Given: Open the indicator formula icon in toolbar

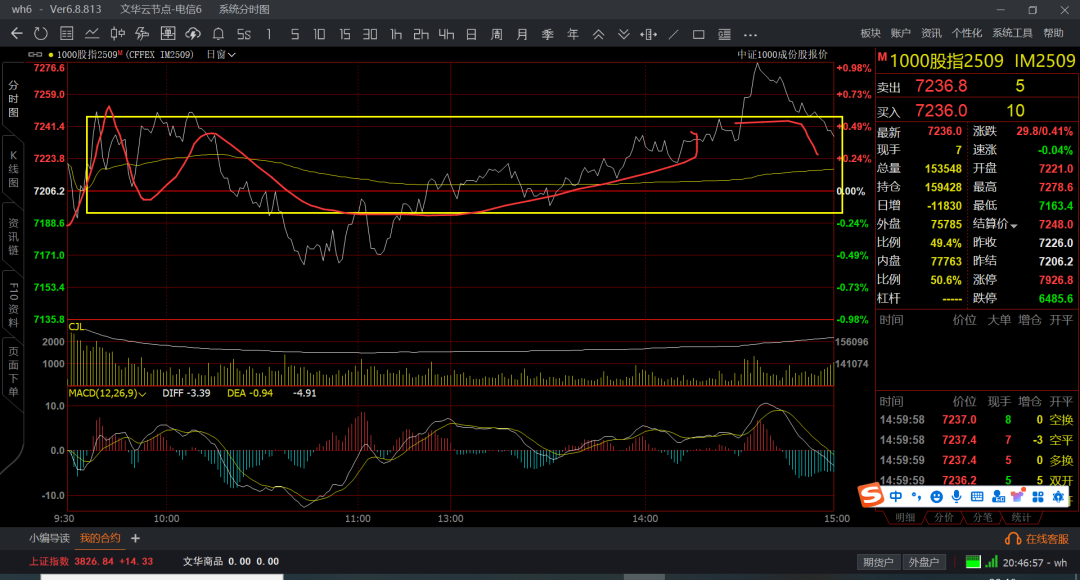Looking at the screenshot, I should pyautogui.click(x=143, y=34).
